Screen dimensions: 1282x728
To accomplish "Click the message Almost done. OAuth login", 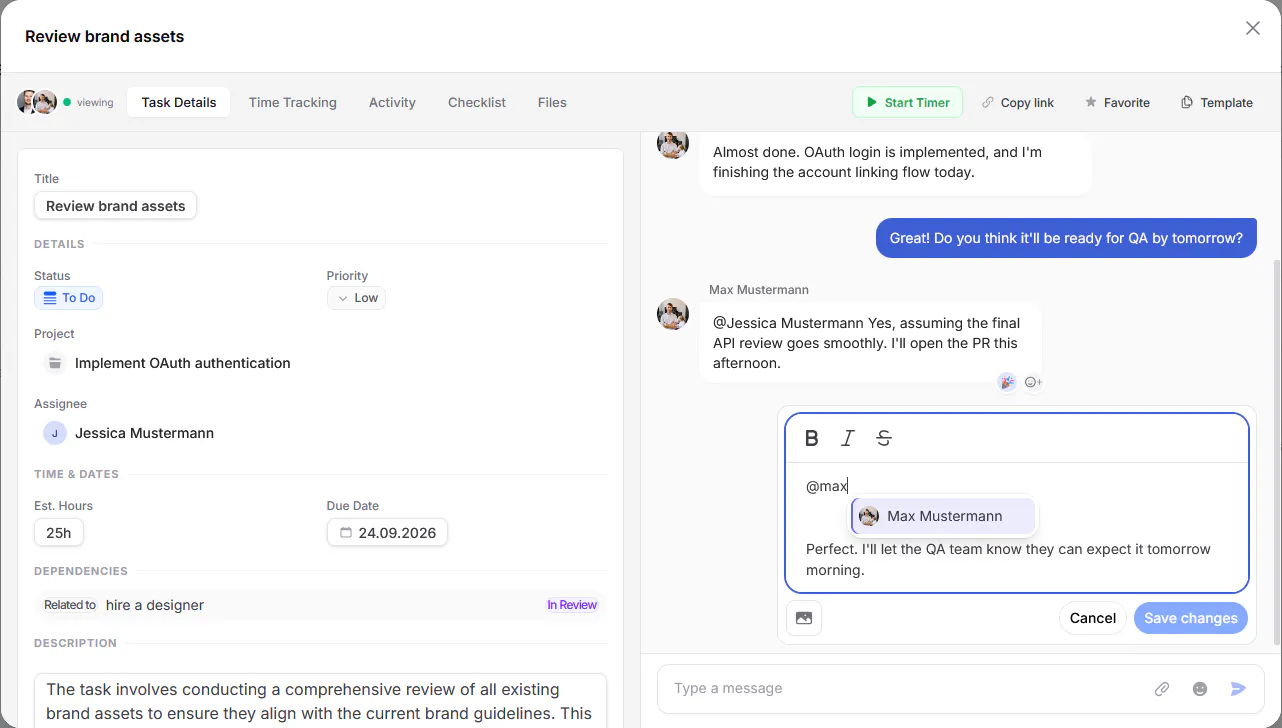I will click(895, 162).
